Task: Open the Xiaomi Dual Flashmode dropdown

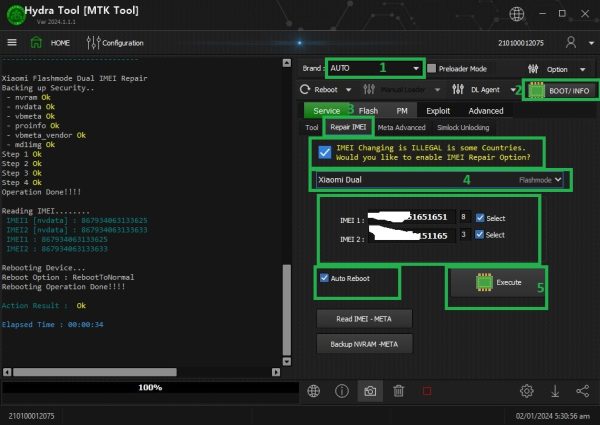Action: pos(440,180)
